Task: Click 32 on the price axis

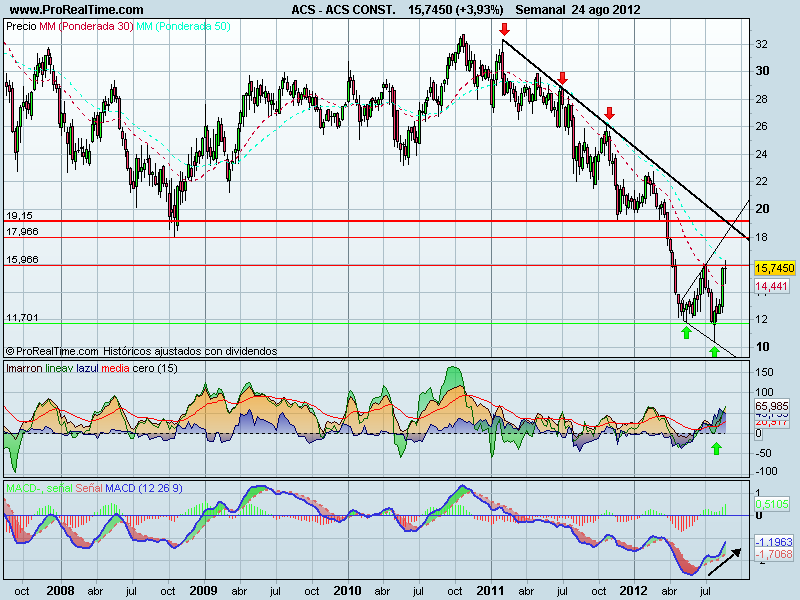Action: click(x=761, y=44)
